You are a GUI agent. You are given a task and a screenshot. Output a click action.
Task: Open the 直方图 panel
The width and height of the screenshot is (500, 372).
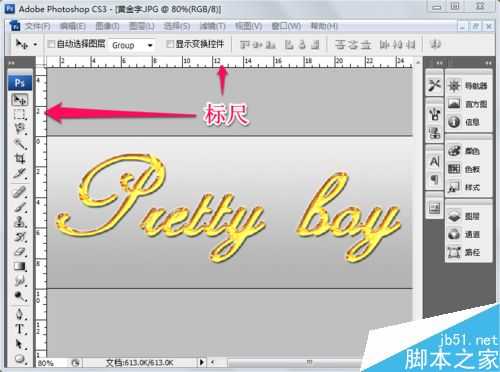tap(468, 104)
